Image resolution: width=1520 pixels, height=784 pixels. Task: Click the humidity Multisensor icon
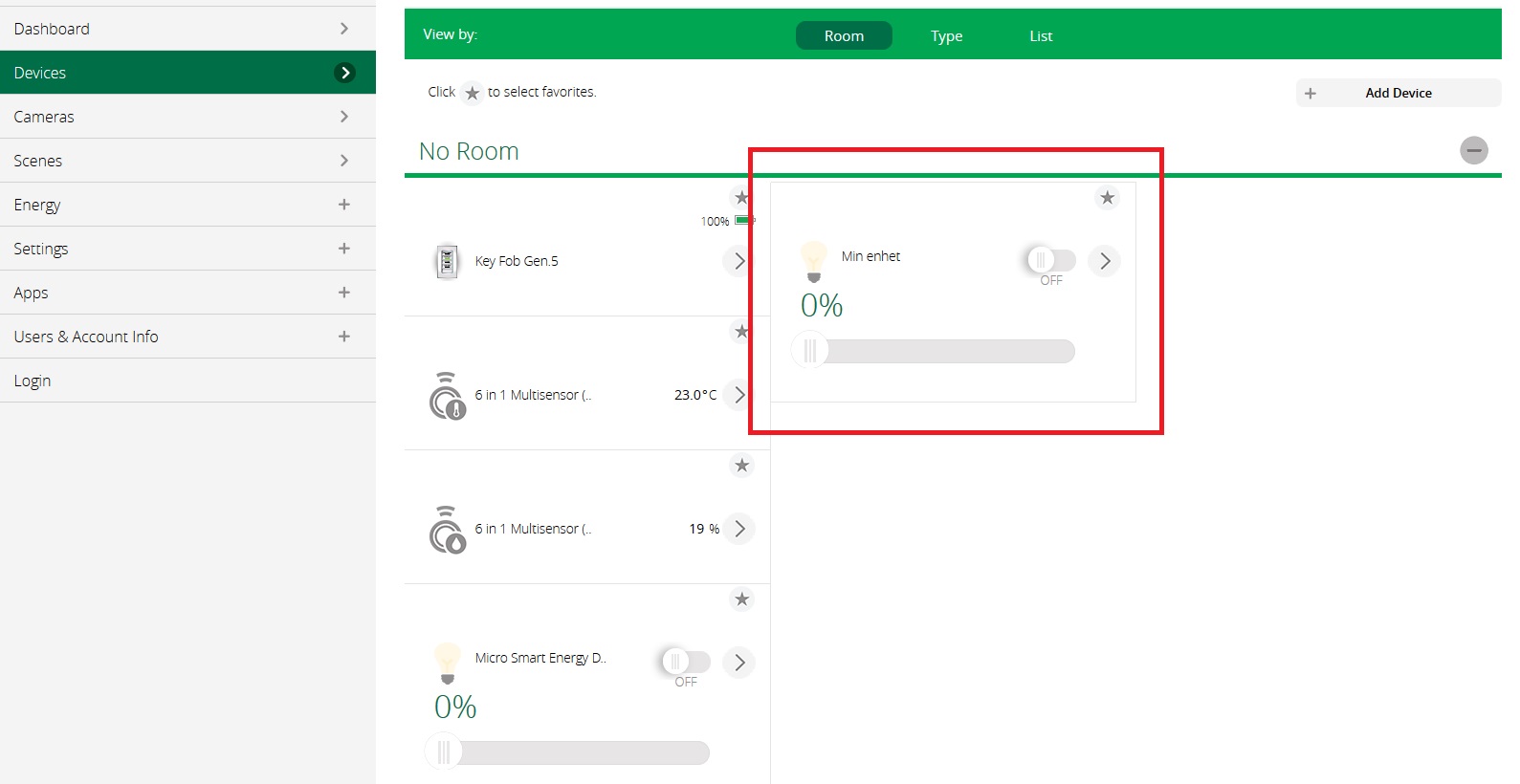(447, 530)
